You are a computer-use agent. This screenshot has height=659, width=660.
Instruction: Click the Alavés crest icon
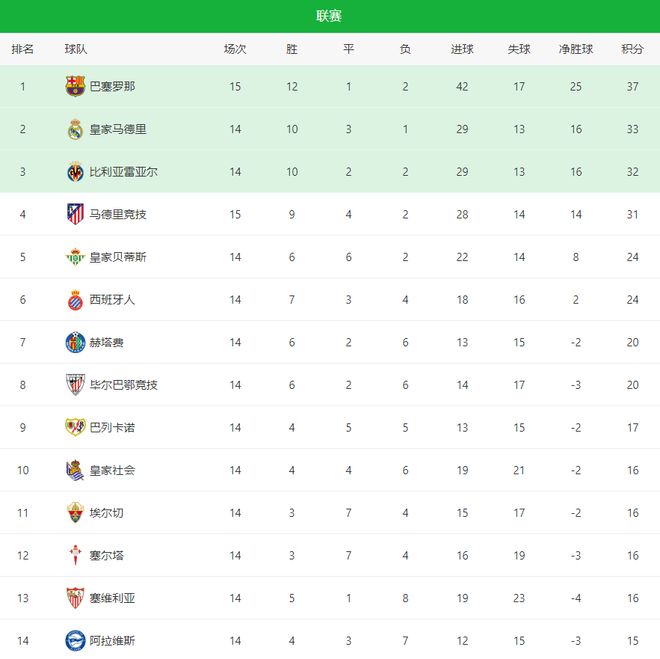[75, 640]
